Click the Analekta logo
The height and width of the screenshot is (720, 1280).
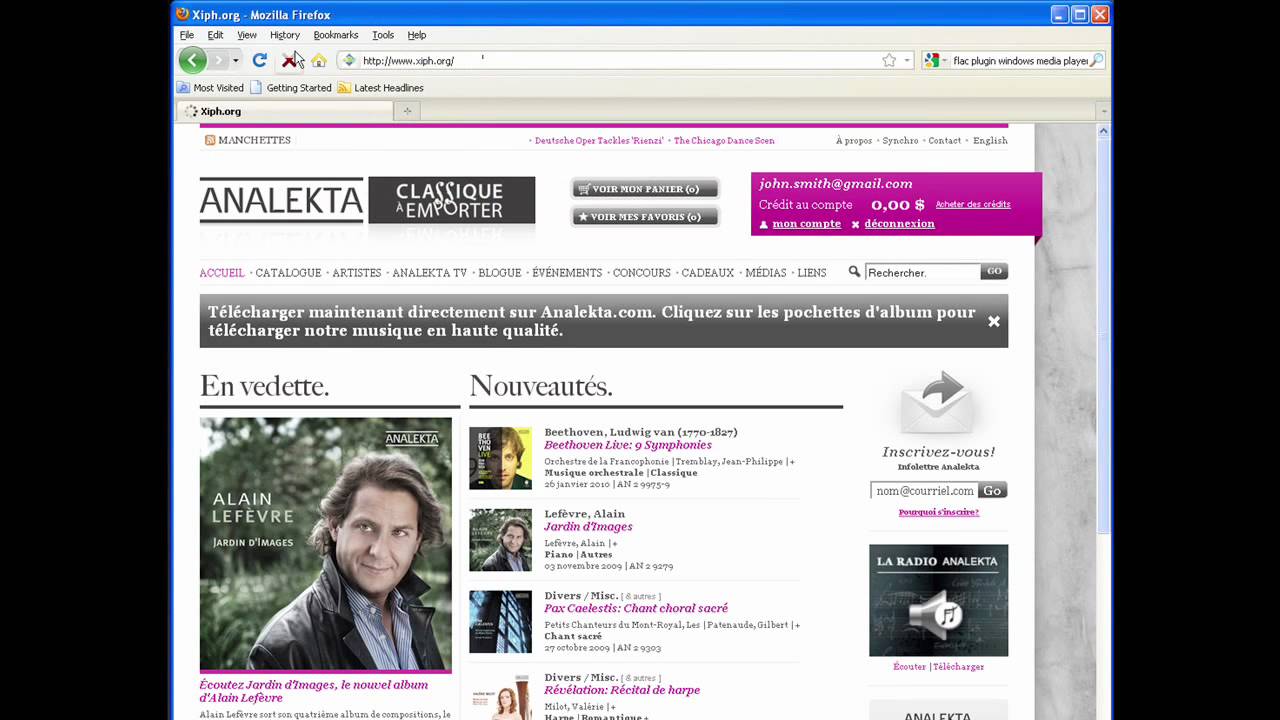pos(282,201)
